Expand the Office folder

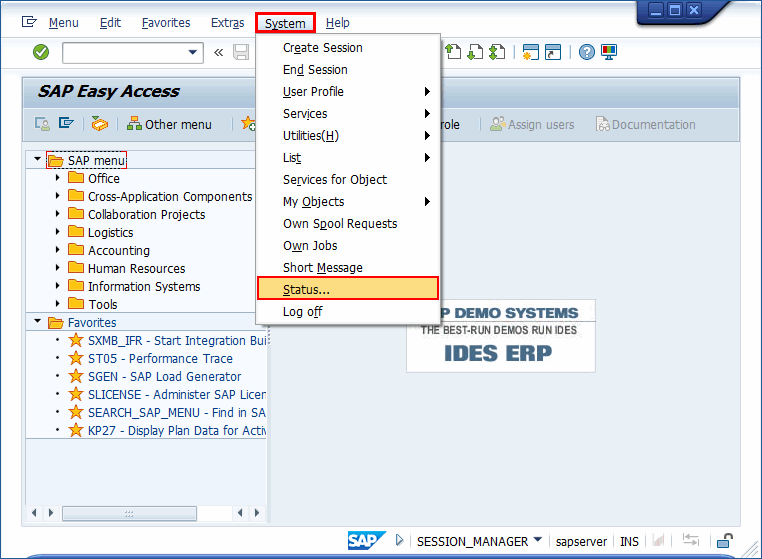point(57,177)
